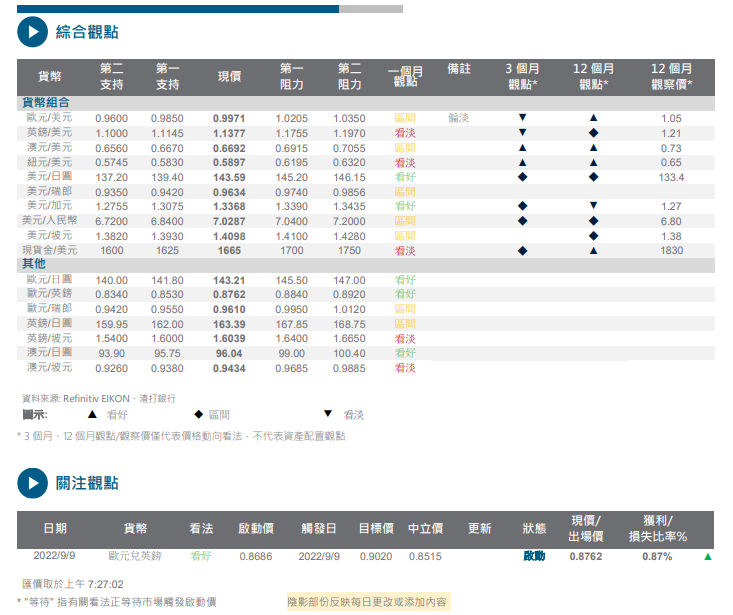The image size is (733, 615).
Task: Click the green up arrow in 歐元兌英鎊 row
Action: tap(708, 556)
